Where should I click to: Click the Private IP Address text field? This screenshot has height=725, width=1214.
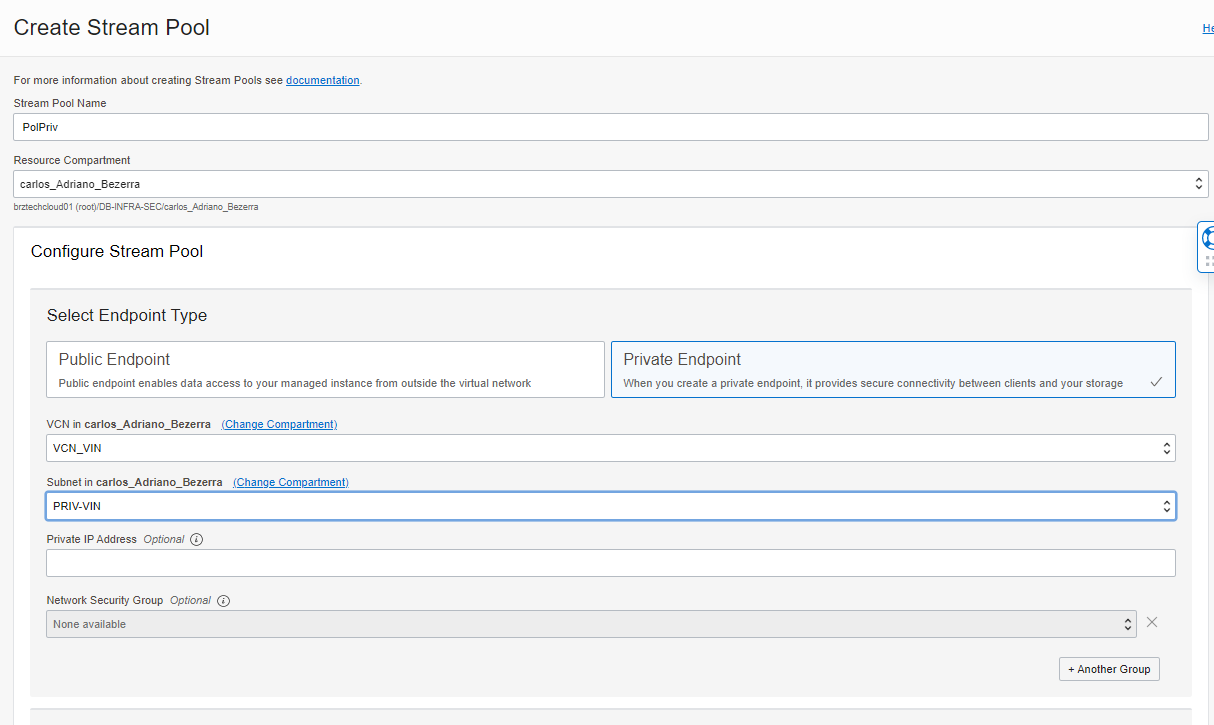(610, 563)
